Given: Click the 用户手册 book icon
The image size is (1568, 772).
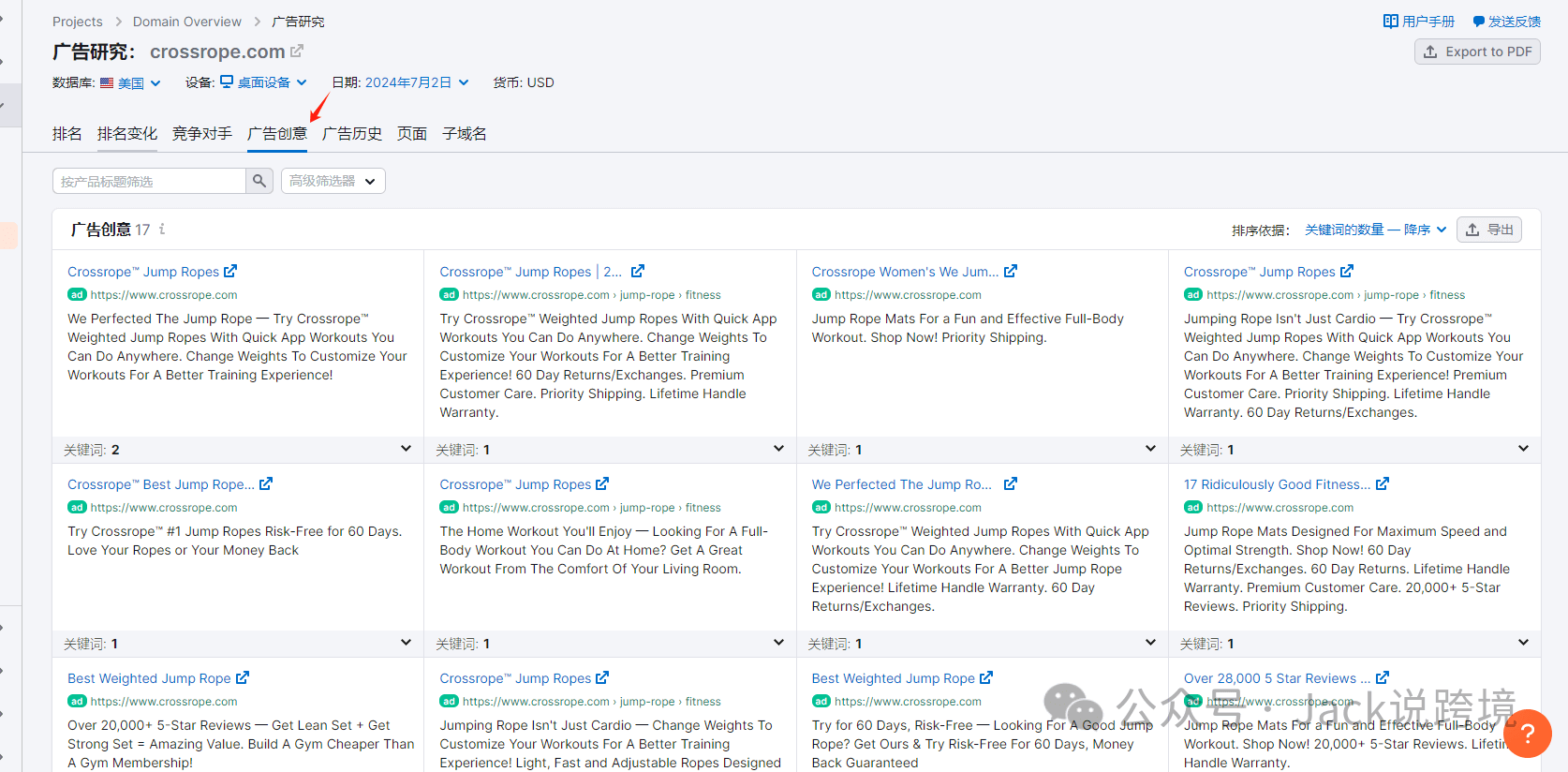Looking at the screenshot, I should 1391,22.
